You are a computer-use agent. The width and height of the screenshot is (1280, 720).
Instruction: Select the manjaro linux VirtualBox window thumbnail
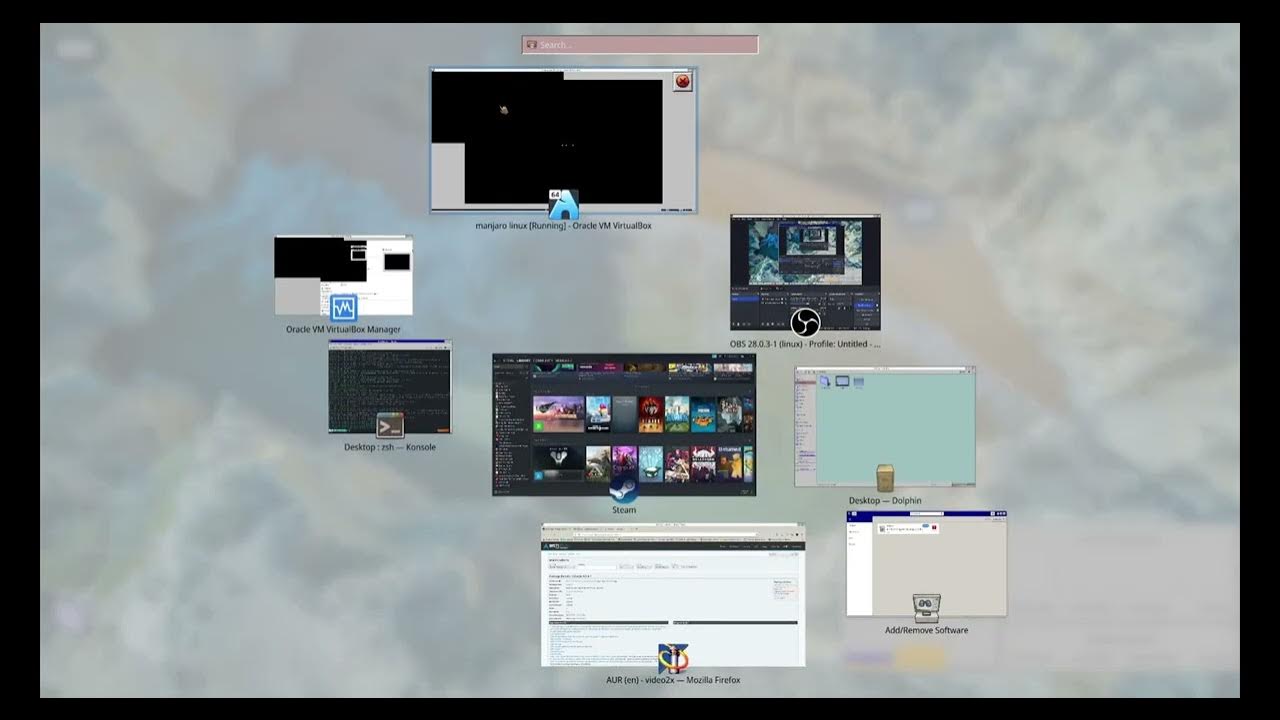[564, 140]
